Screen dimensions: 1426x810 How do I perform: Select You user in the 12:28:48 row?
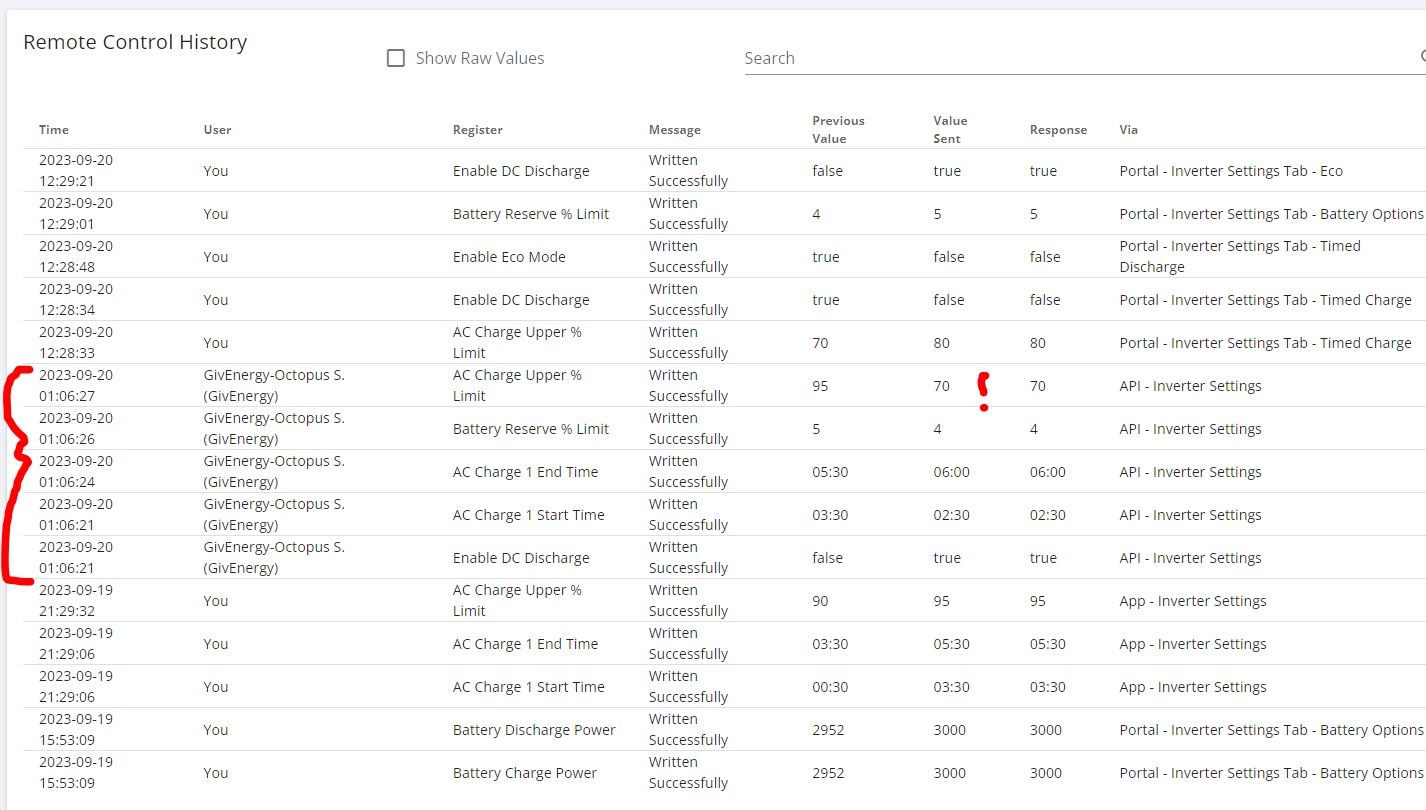pos(216,257)
